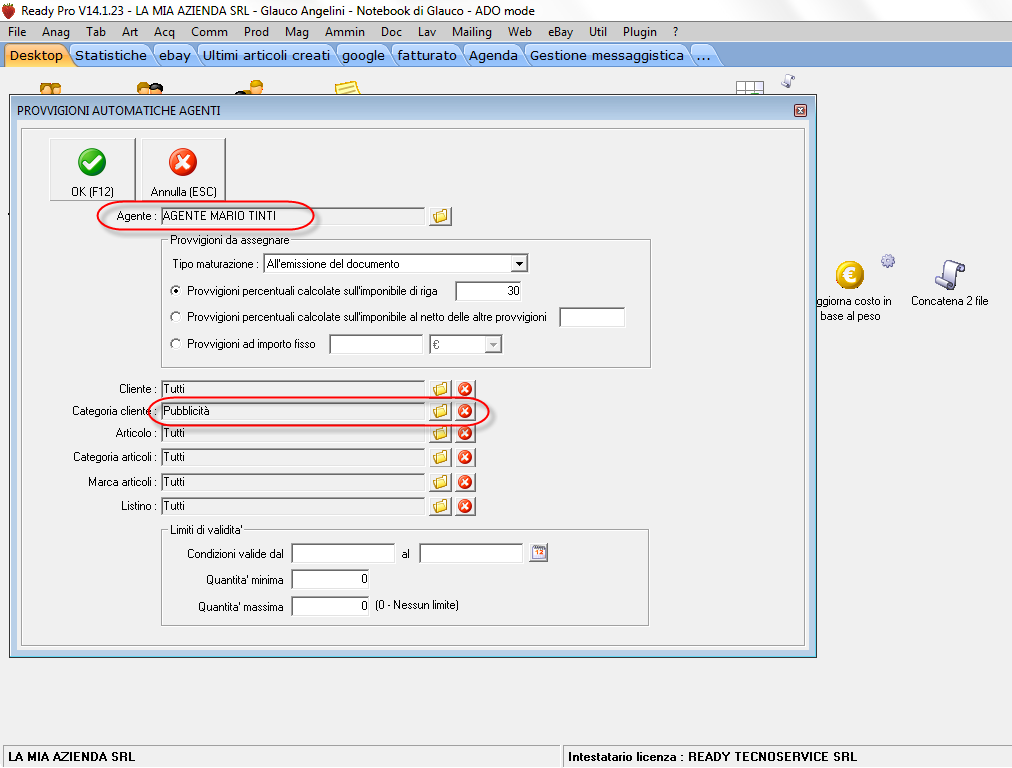The image size is (1012, 768).
Task: Open the Mag menu
Action: [x=297, y=32]
